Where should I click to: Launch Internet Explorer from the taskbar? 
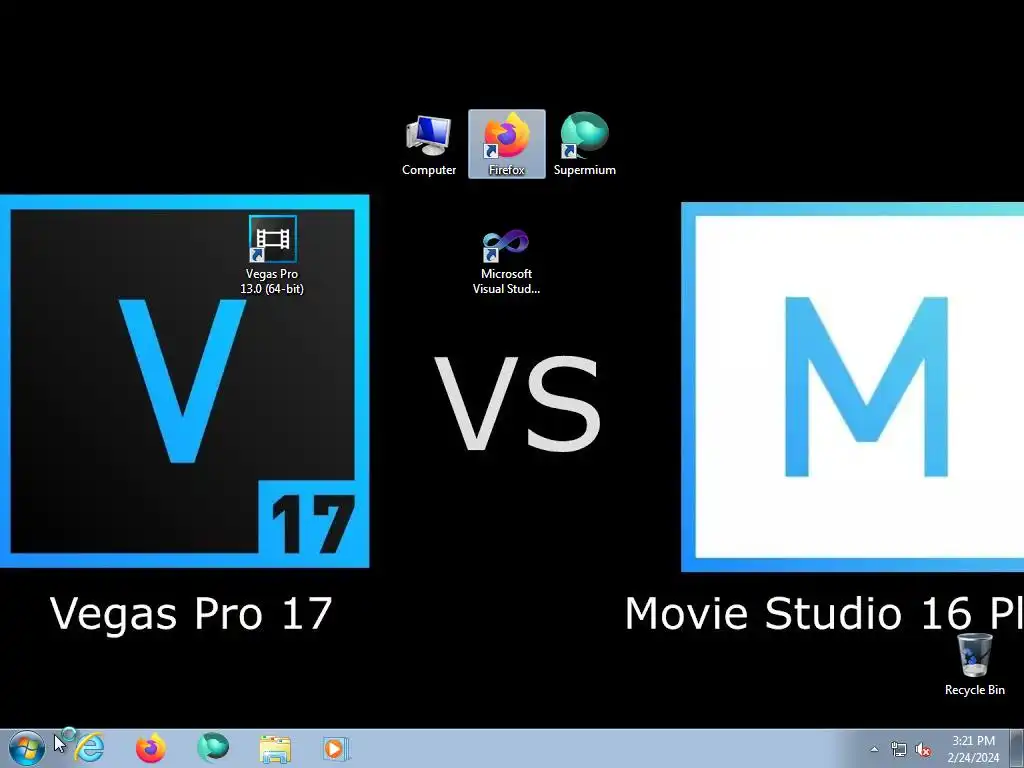(88, 748)
